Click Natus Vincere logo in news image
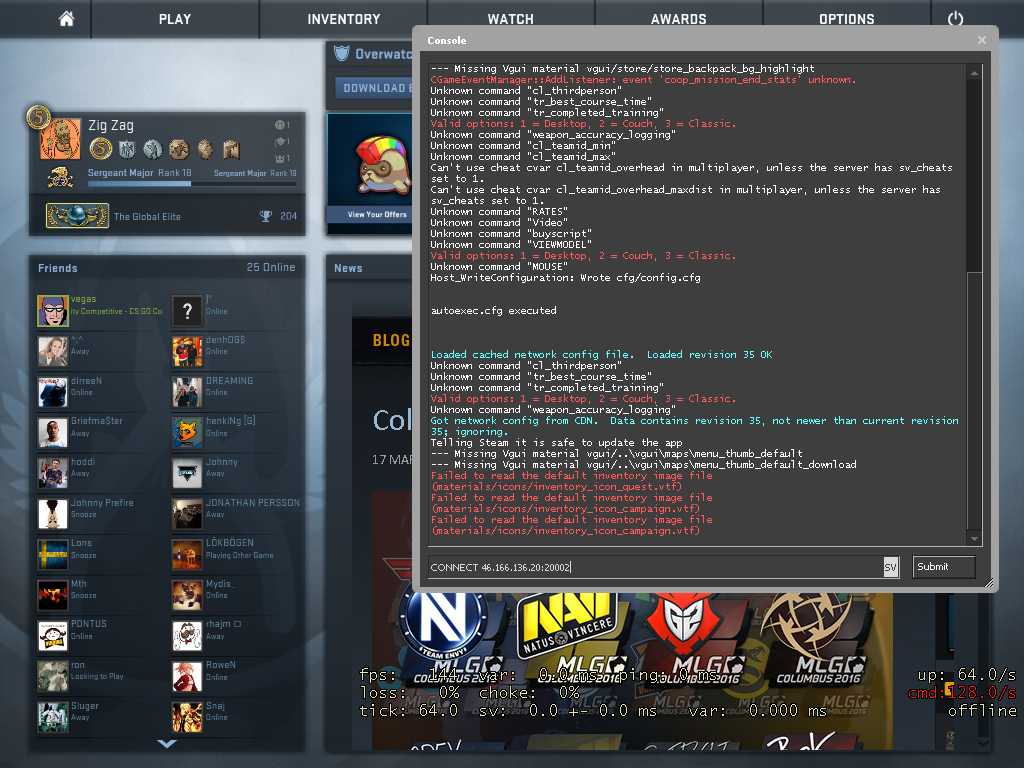The image size is (1024, 768). click(x=568, y=624)
